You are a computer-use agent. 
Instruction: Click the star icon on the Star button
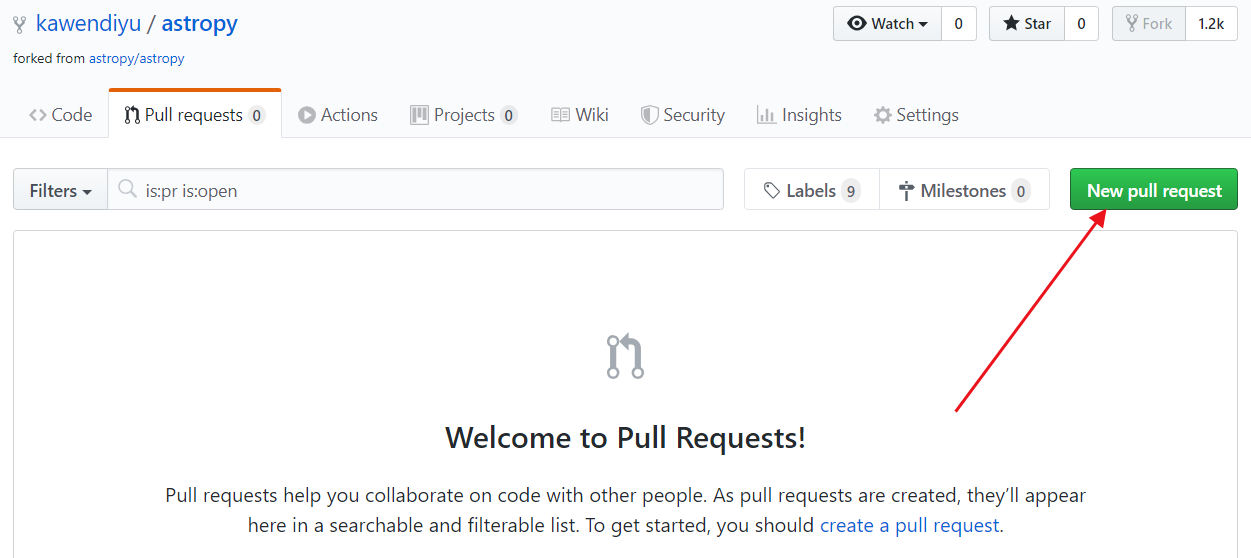[x=1011, y=23]
